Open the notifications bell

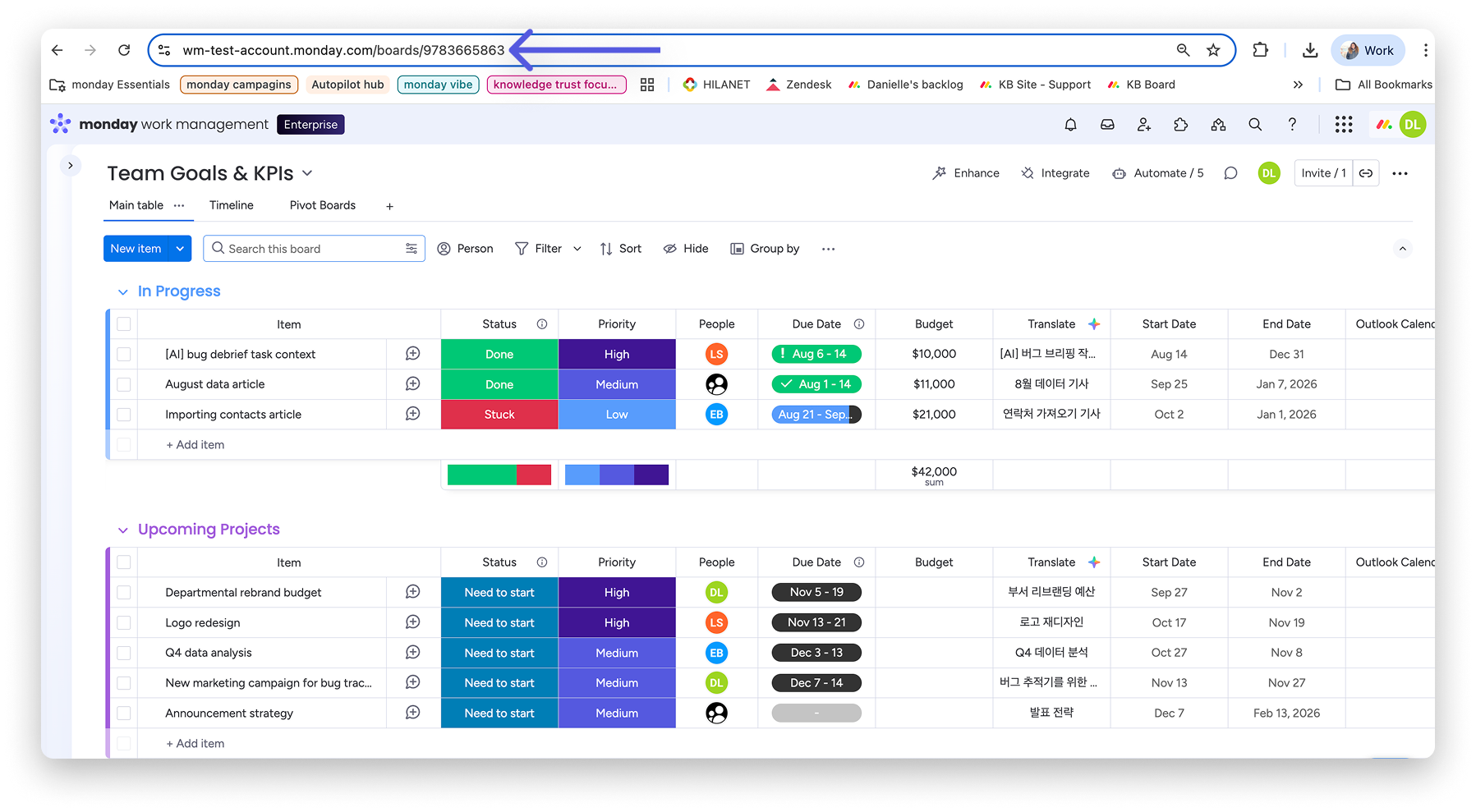(1070, 125)
